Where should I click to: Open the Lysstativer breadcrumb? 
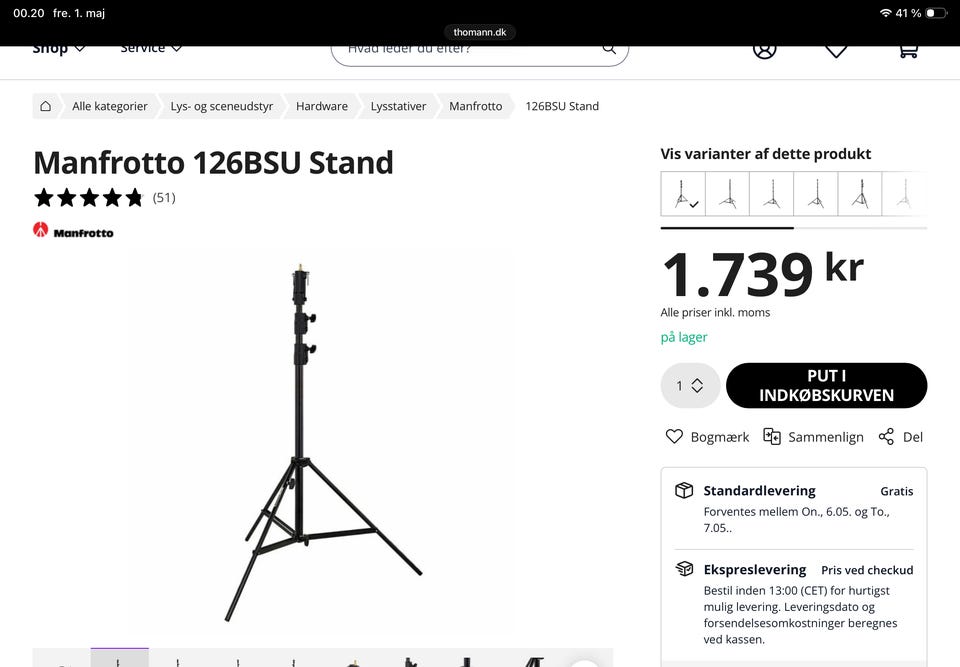tap(398, 106)
